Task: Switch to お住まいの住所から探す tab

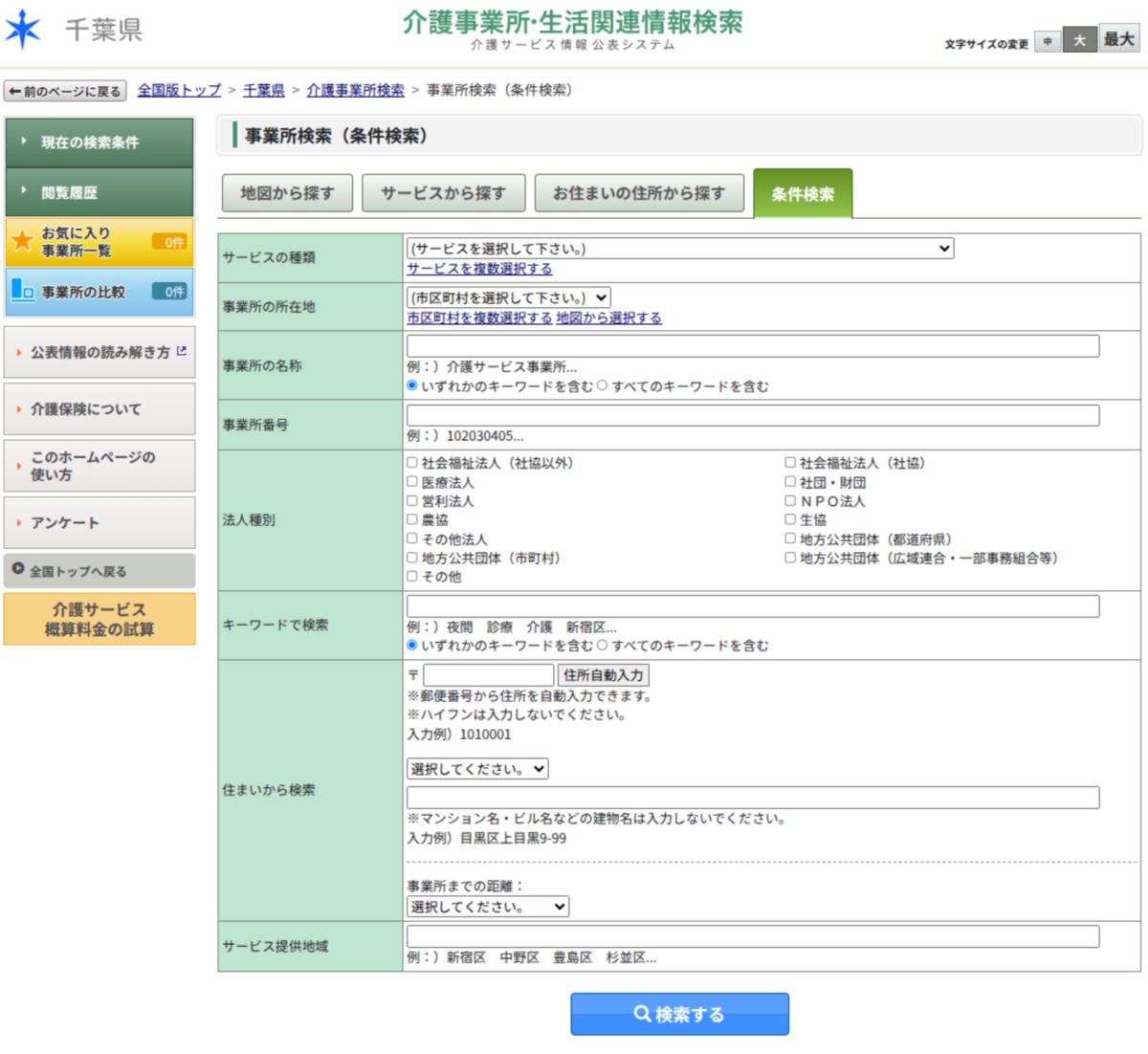Action: click(639, 193)
